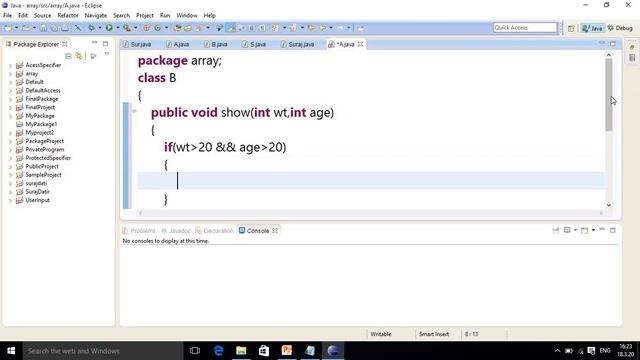The image size is (640, 360).
Task: Switch to the Debug perspective
Action: click(620, 28)
